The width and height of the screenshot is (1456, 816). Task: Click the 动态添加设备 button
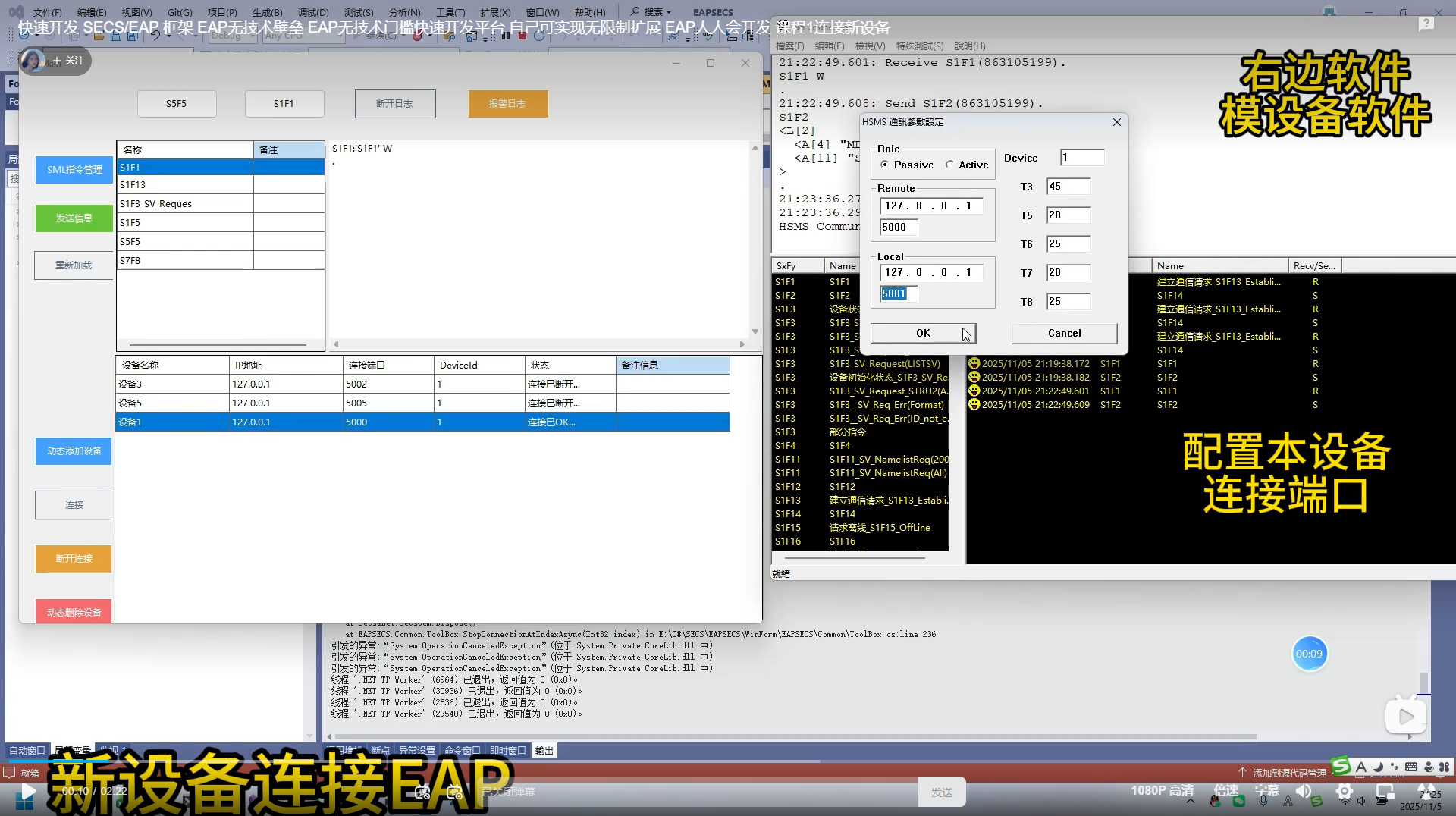click(74, 451)
